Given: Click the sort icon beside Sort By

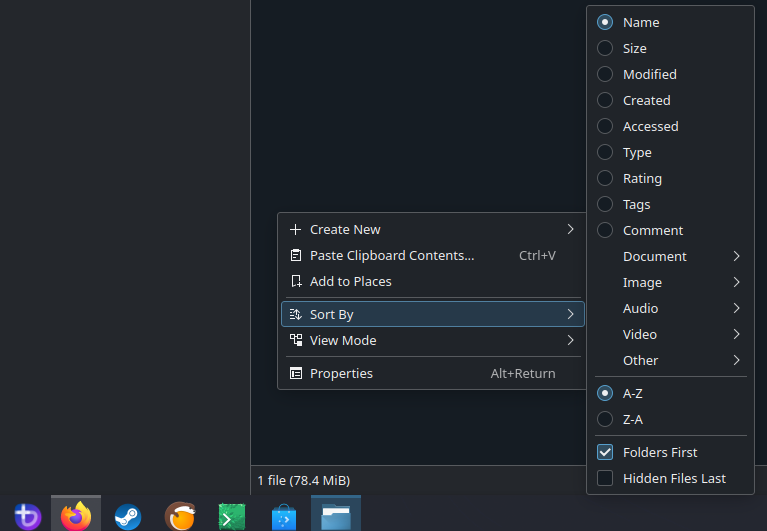Looking at the screenshot, I should (295, 314).
